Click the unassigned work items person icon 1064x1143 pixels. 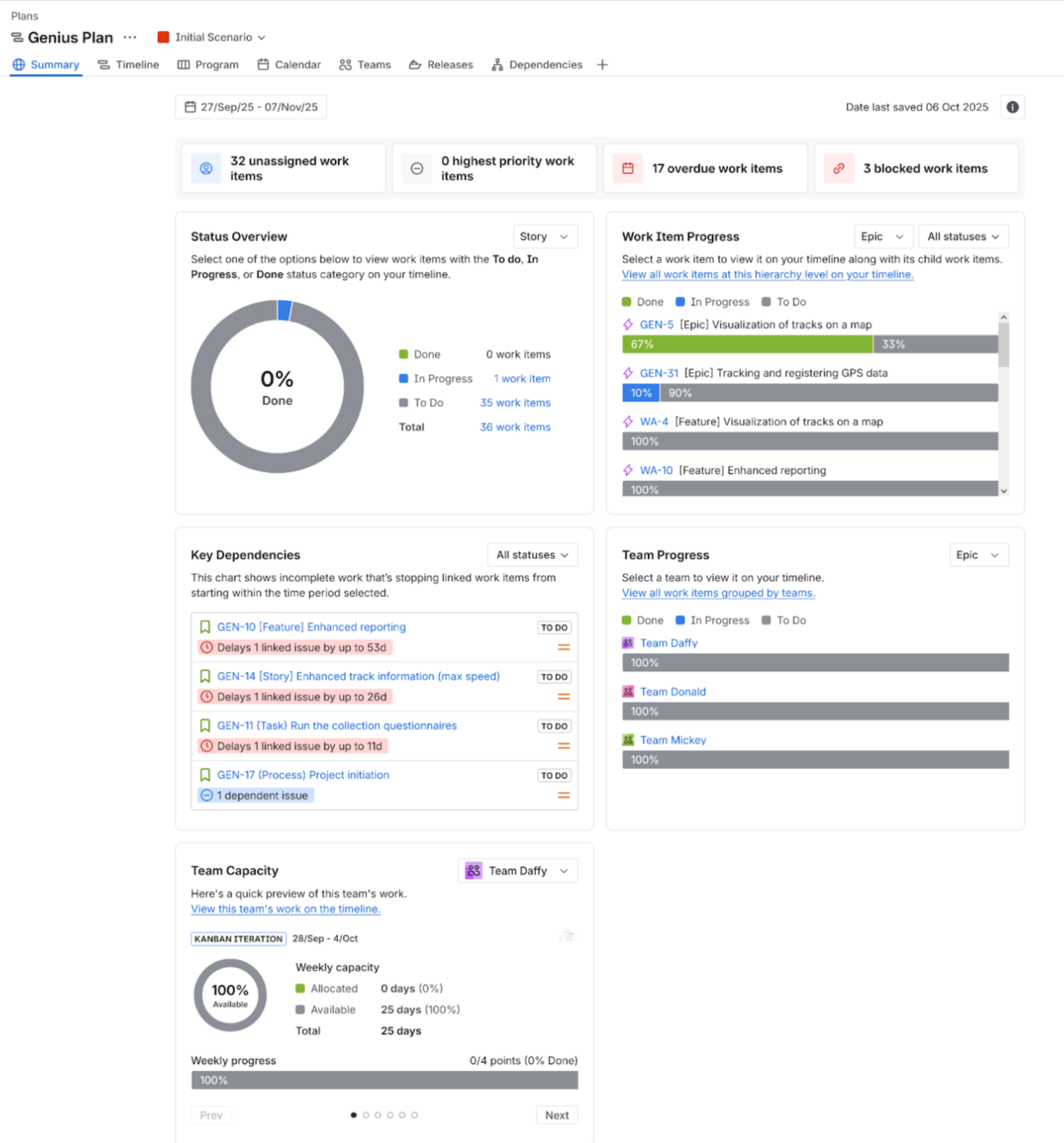[206, 169]
